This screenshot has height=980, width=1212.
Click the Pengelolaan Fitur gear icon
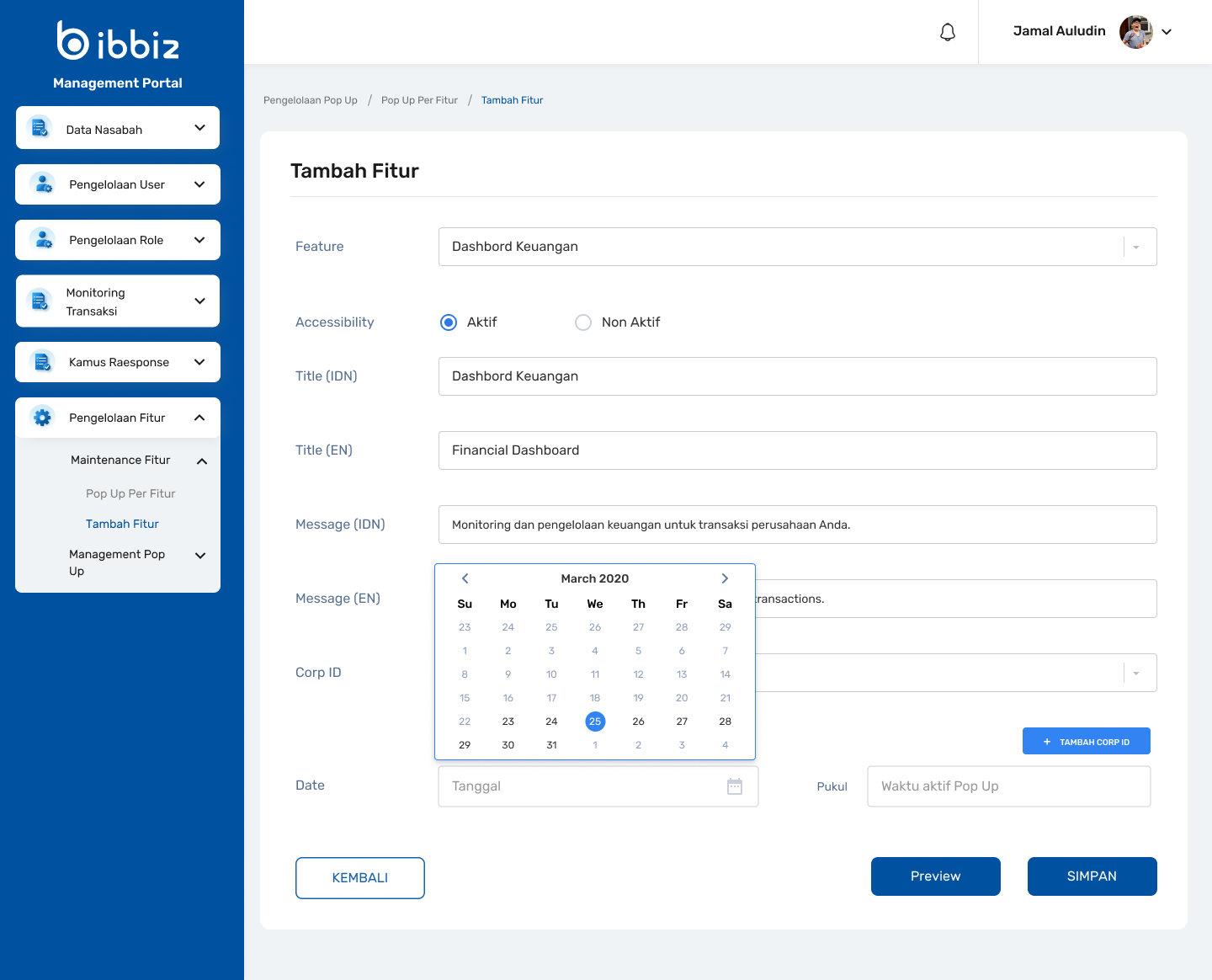42,418
